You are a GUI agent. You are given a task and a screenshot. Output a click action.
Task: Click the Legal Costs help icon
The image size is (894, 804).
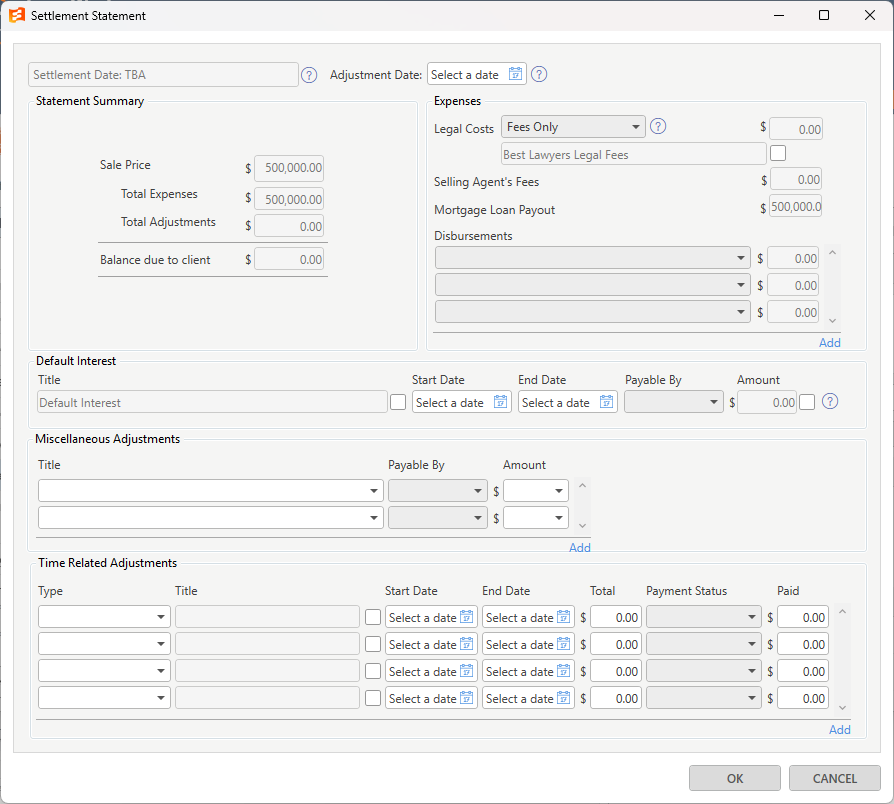click(658, 126)
